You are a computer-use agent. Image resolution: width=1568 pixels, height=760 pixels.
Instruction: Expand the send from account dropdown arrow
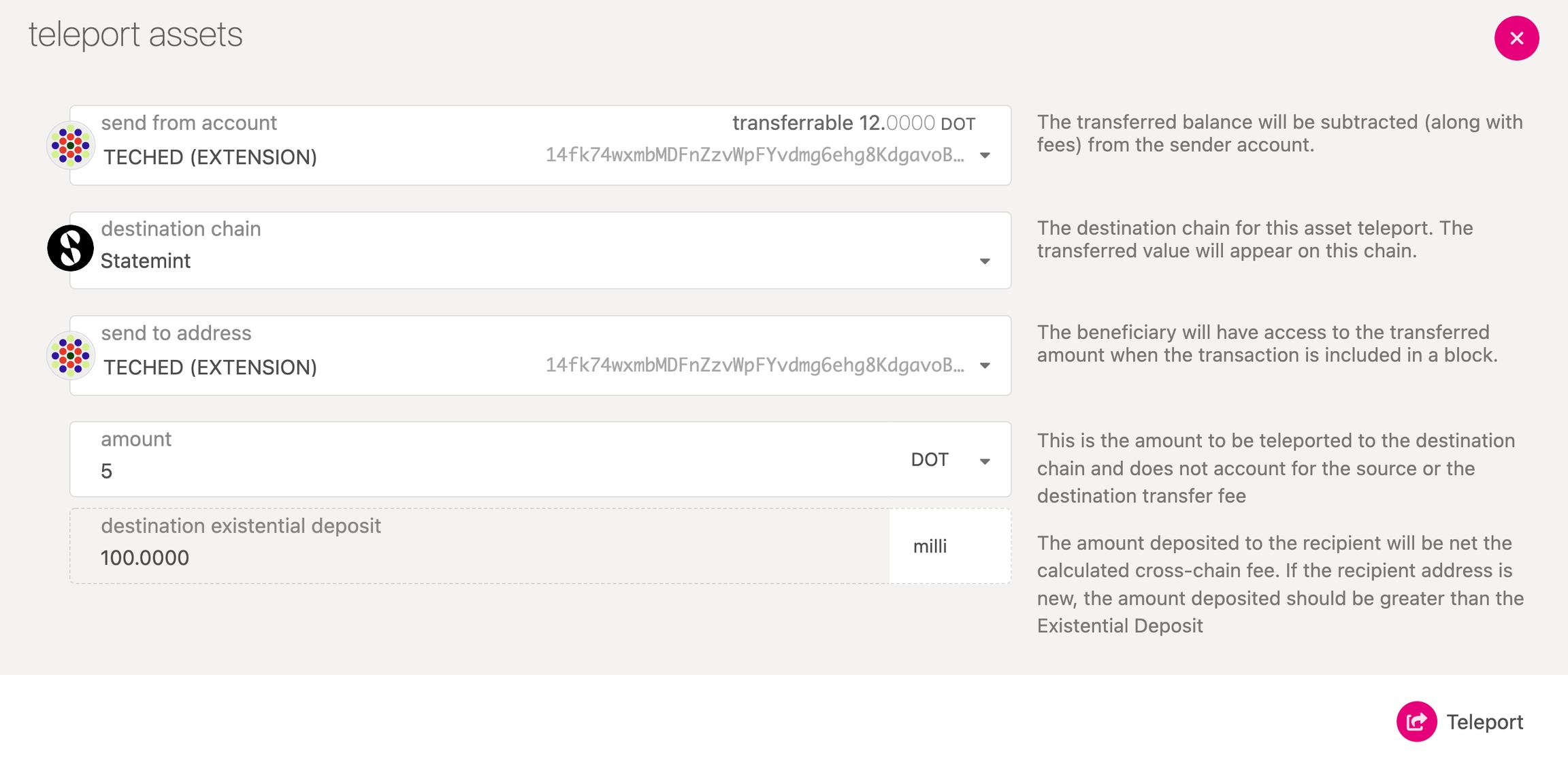click(x=985, y=156)
